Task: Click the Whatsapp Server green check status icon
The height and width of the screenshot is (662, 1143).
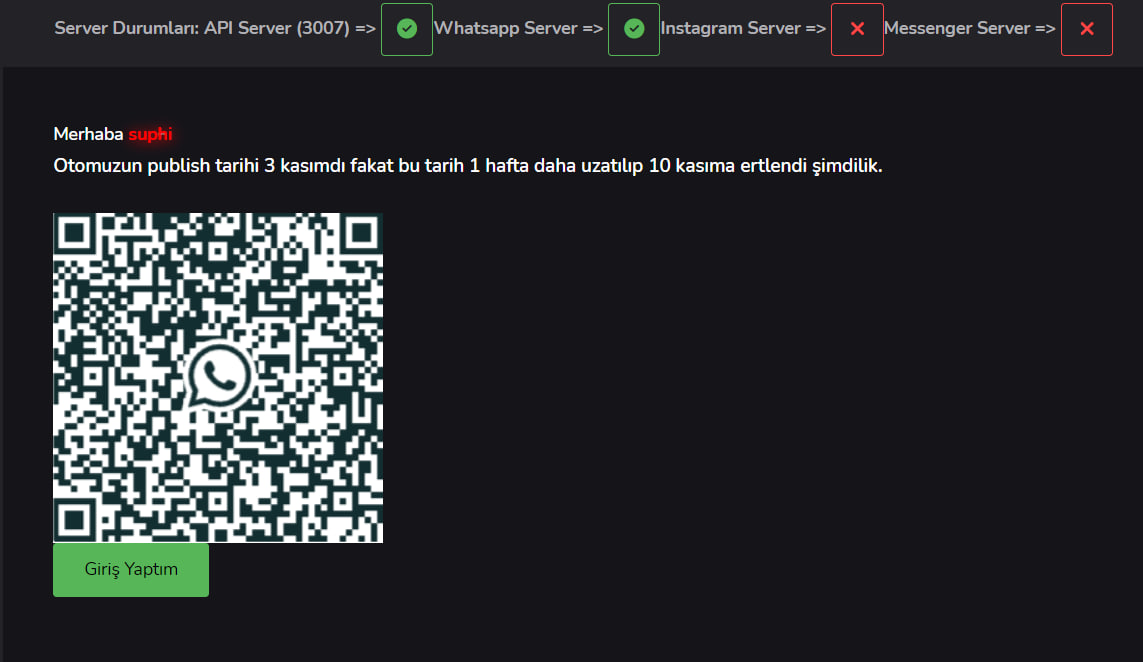Action: 634,29
